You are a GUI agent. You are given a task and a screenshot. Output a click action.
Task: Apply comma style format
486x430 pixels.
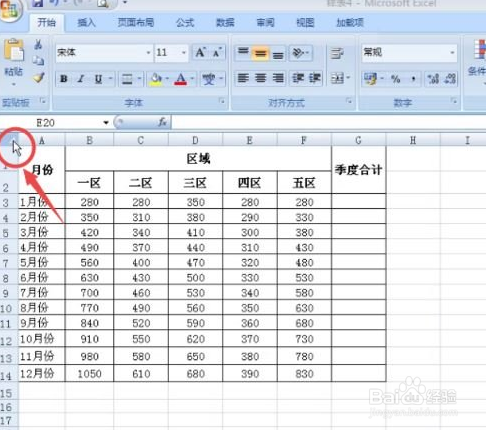[x=413, y=79]
